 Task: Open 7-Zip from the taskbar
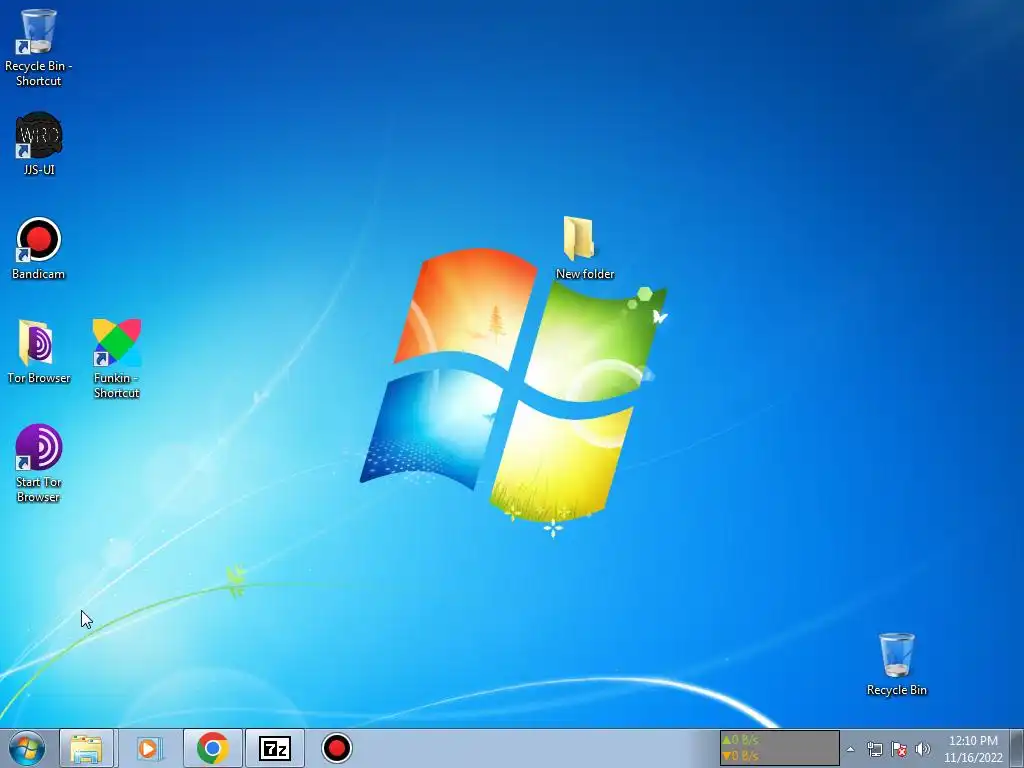pyautogui.click(x=275, y=748)
